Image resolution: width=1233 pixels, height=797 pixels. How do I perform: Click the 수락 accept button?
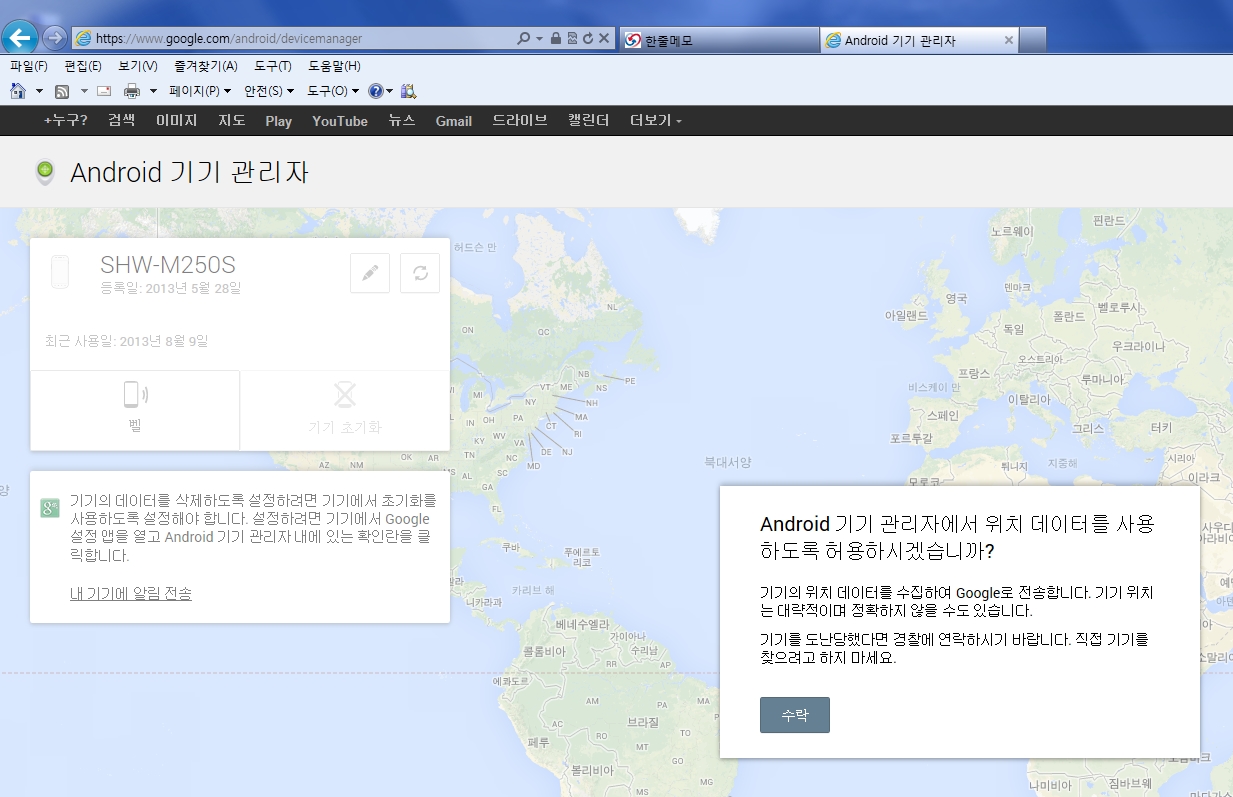[795, 715]
